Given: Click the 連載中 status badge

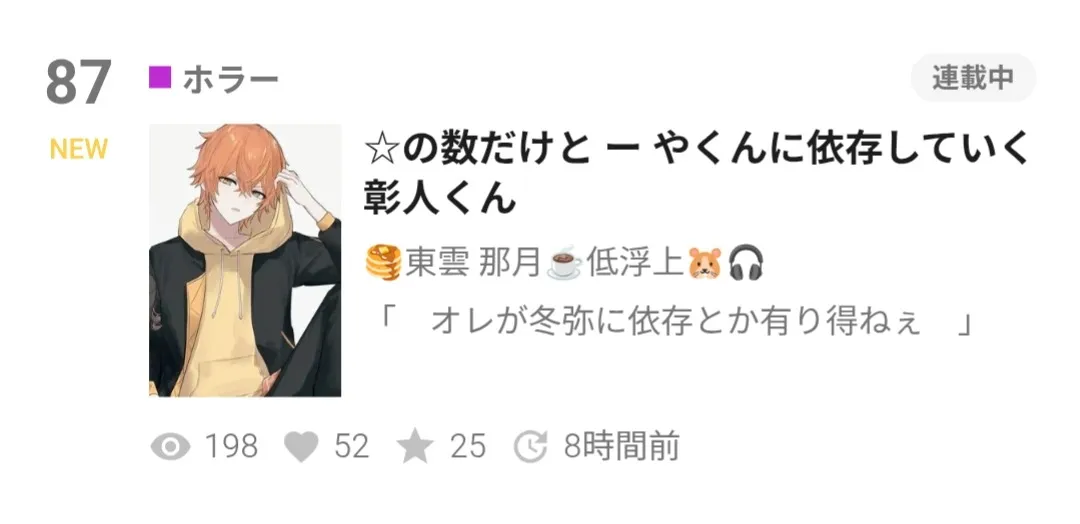Looking at the screenshot, I should [x=973, y=78].
